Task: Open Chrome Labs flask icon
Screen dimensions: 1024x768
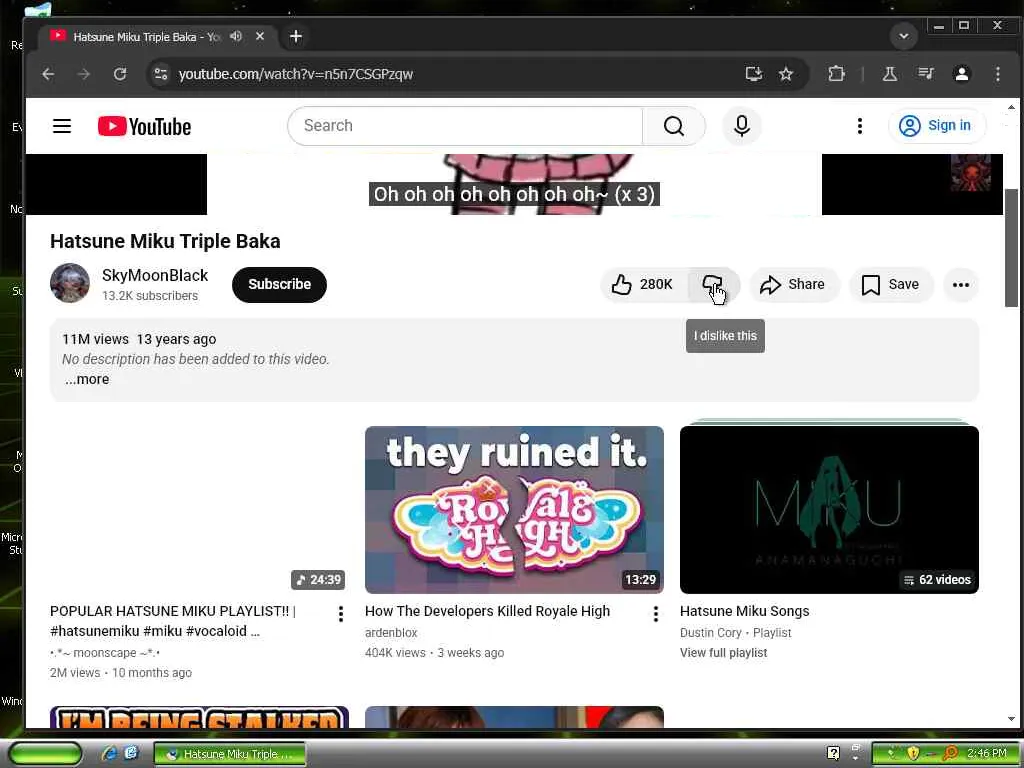Action: click(x=889, y=74)
